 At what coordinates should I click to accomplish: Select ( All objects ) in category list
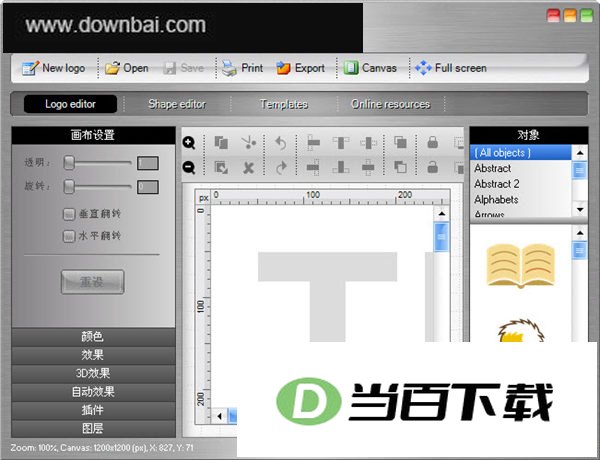(521, 153)
